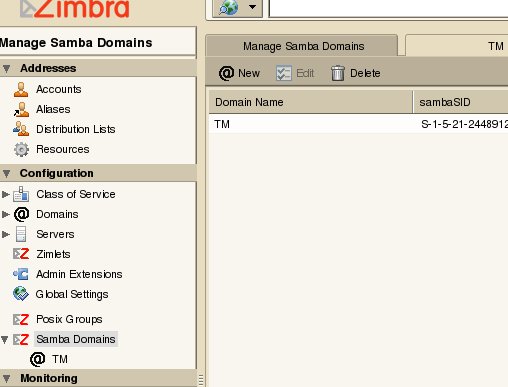508x387 pixels.
Task: Click the Distribution Lists people icon
Action: (21, 129)
